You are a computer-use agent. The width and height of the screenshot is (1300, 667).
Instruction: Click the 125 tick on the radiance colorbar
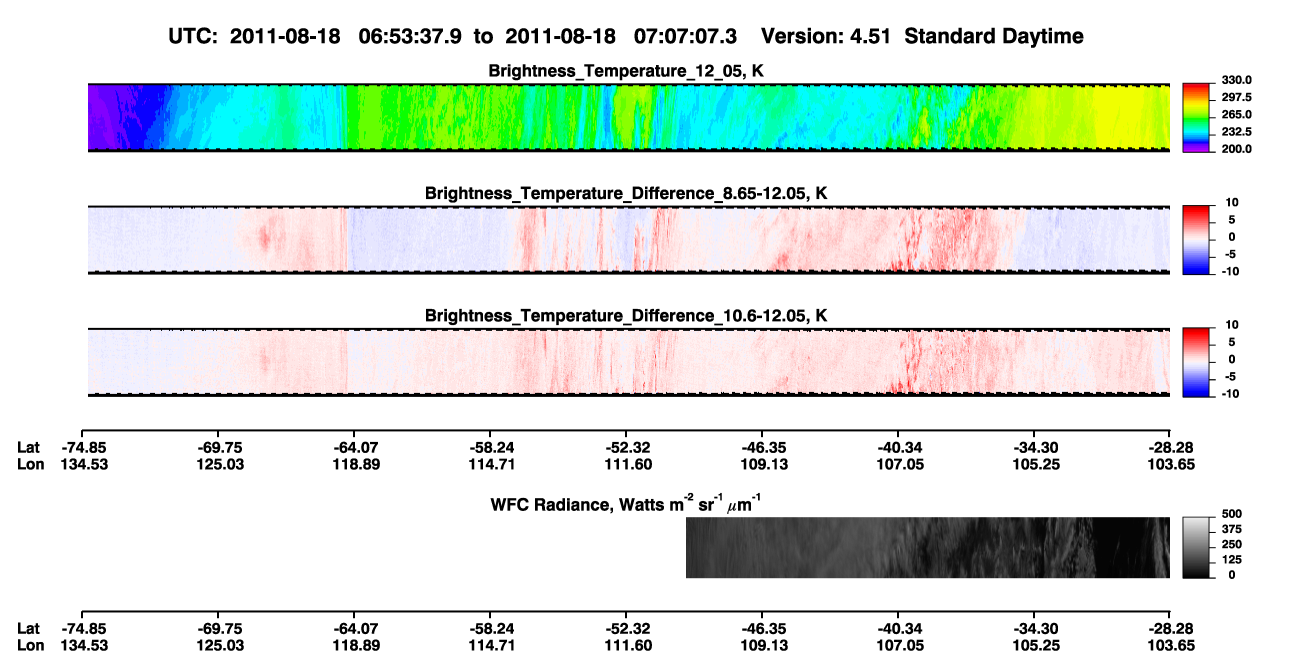(1231, 559)
